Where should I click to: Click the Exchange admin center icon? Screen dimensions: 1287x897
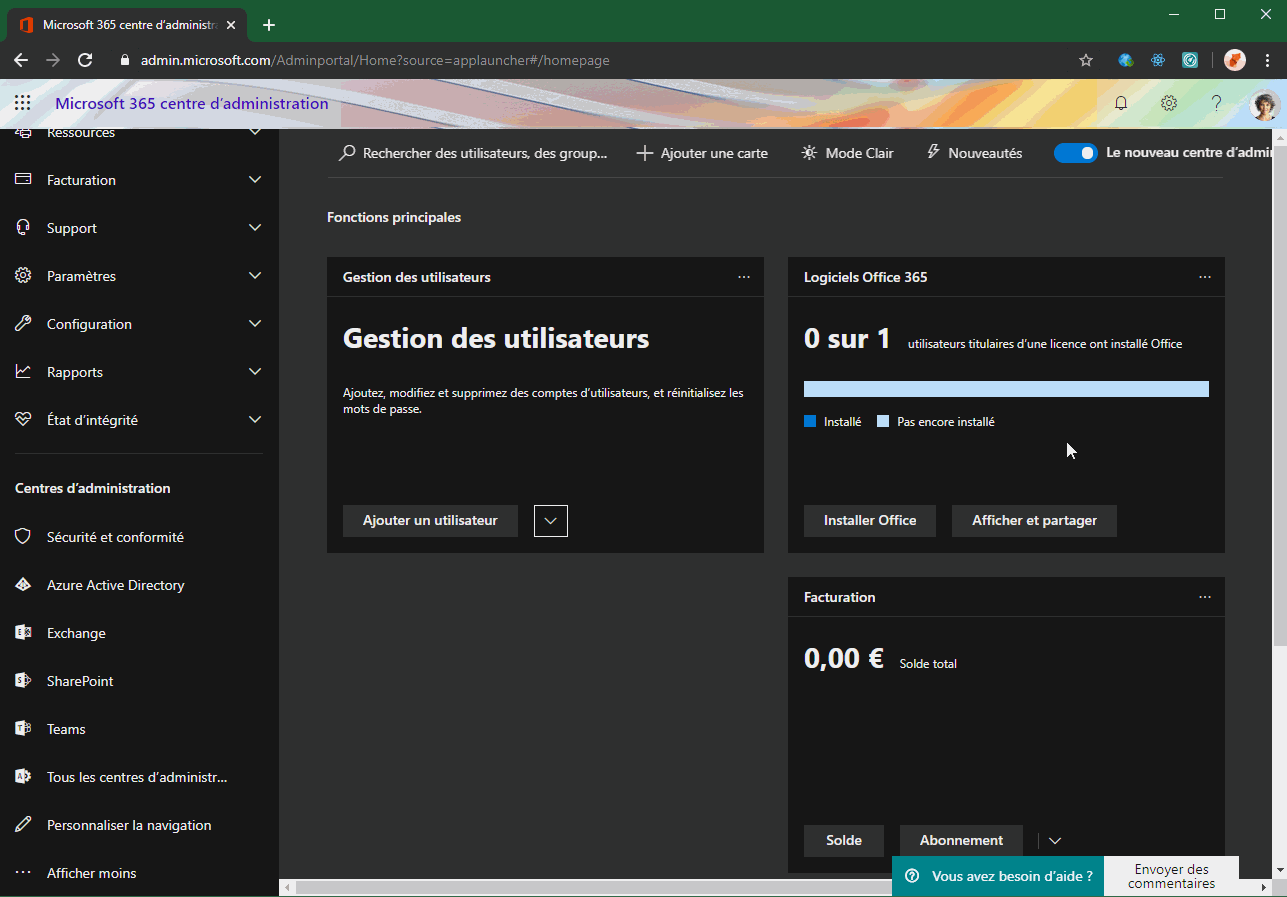coord(24,633)
